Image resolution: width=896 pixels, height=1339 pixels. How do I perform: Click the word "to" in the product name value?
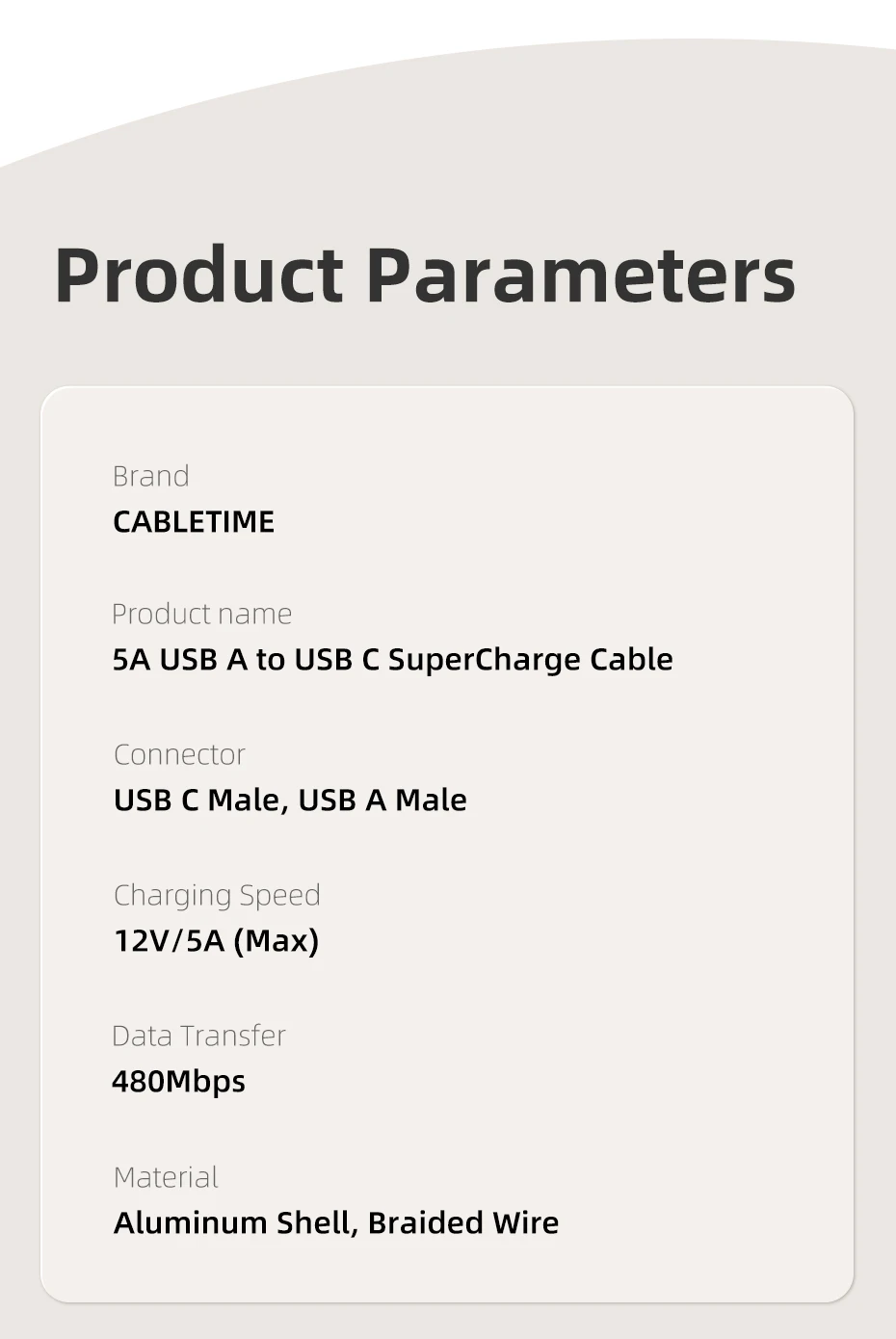point(270,660)
